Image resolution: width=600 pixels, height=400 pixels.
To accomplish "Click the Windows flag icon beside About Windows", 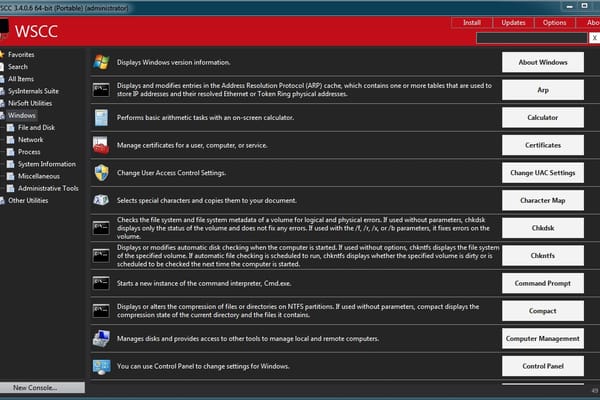I will click(x=101, y=62).
